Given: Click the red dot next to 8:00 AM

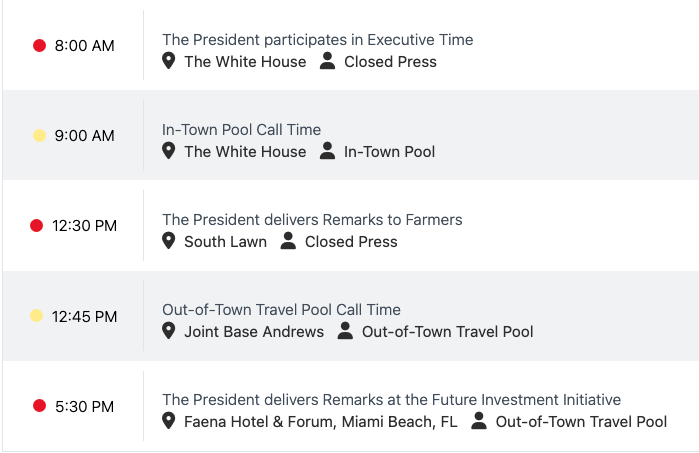Looking at the screenshot, I should pos(40,46).
